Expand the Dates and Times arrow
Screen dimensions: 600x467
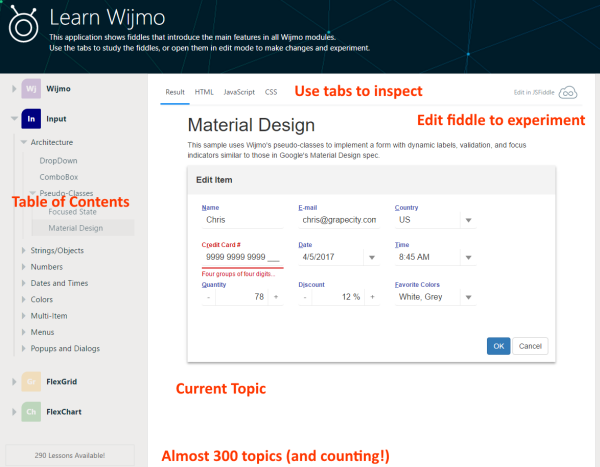click(x=23, y=283)
